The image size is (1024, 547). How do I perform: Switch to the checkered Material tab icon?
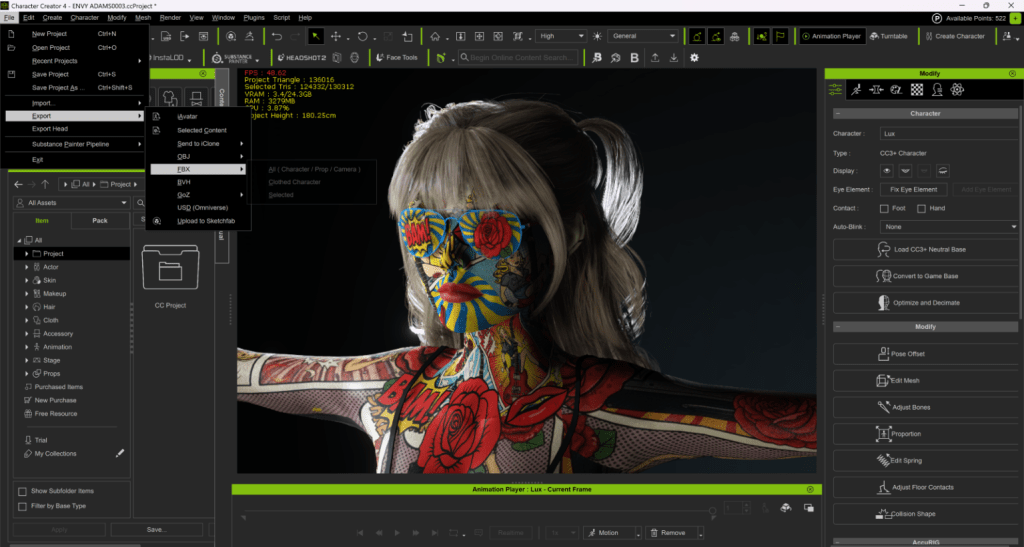[x=916, y=89]
